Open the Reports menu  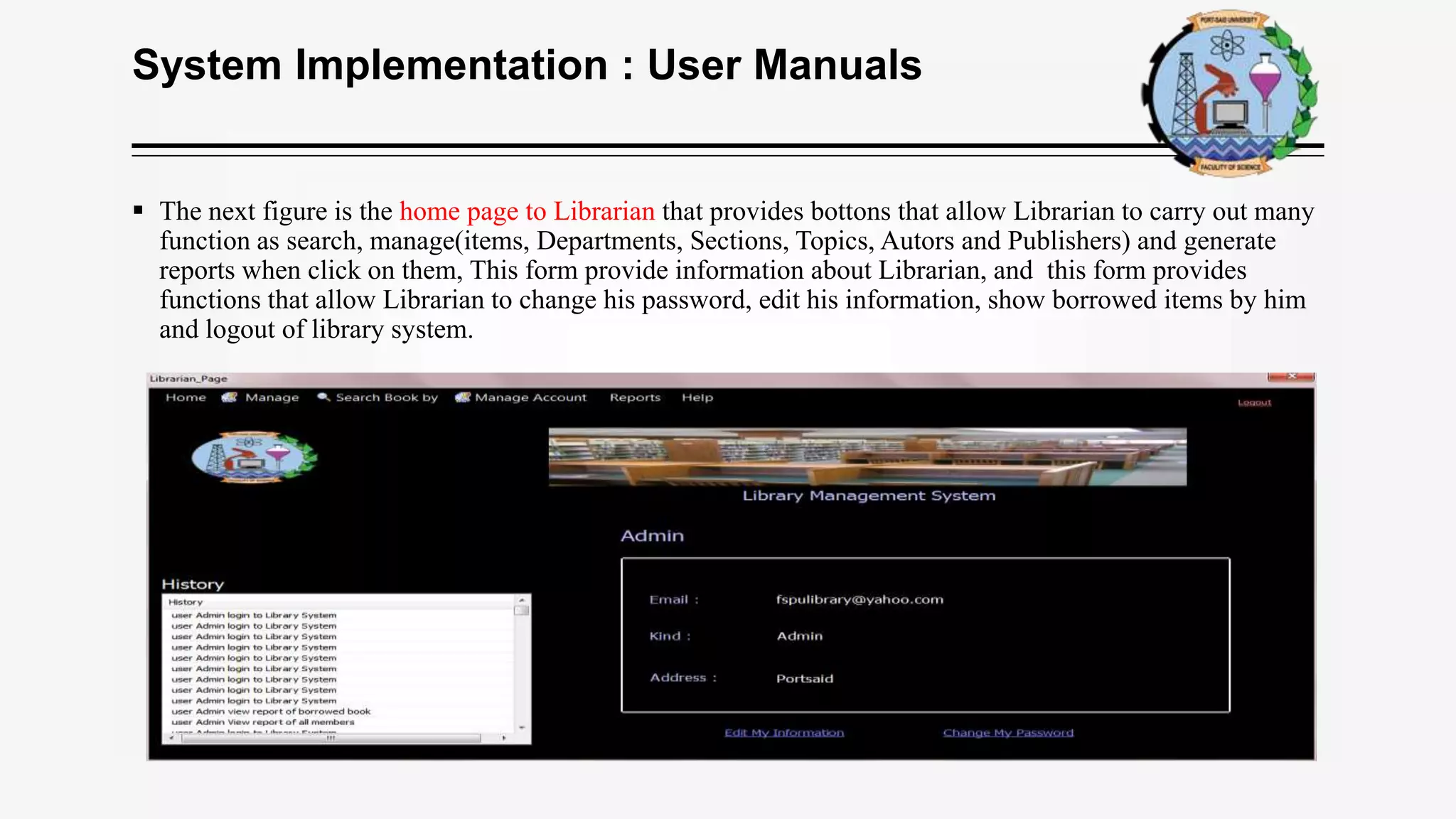tap(635, 397)
